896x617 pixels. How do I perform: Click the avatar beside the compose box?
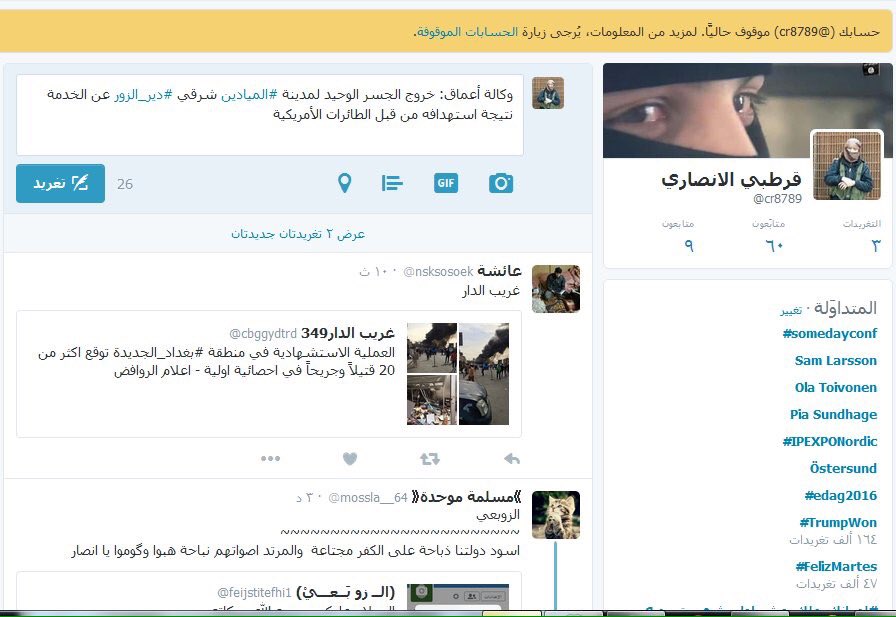pyautogui.click(x=548, y=93)
